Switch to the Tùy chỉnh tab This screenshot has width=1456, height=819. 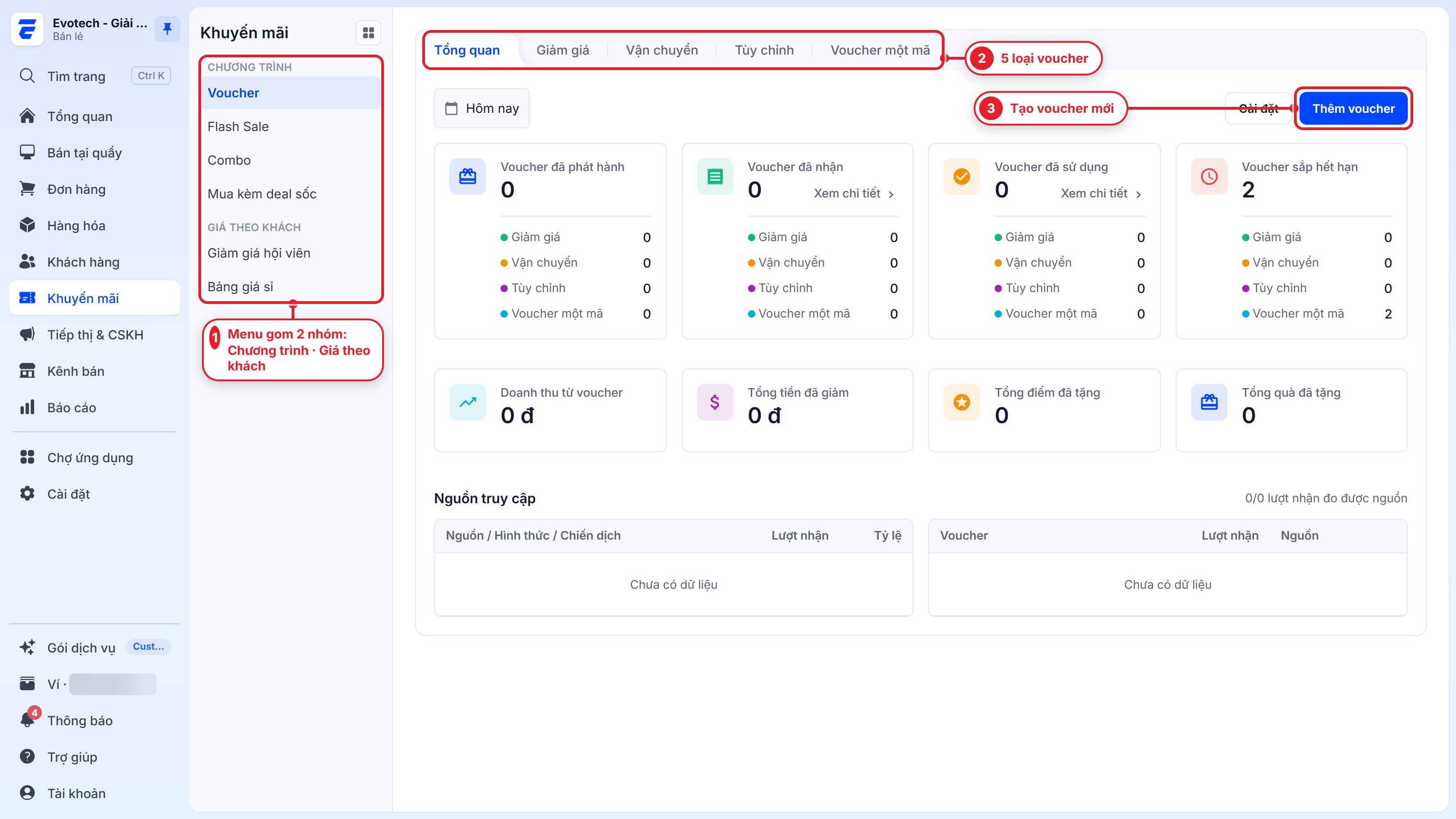click(764, 51)
